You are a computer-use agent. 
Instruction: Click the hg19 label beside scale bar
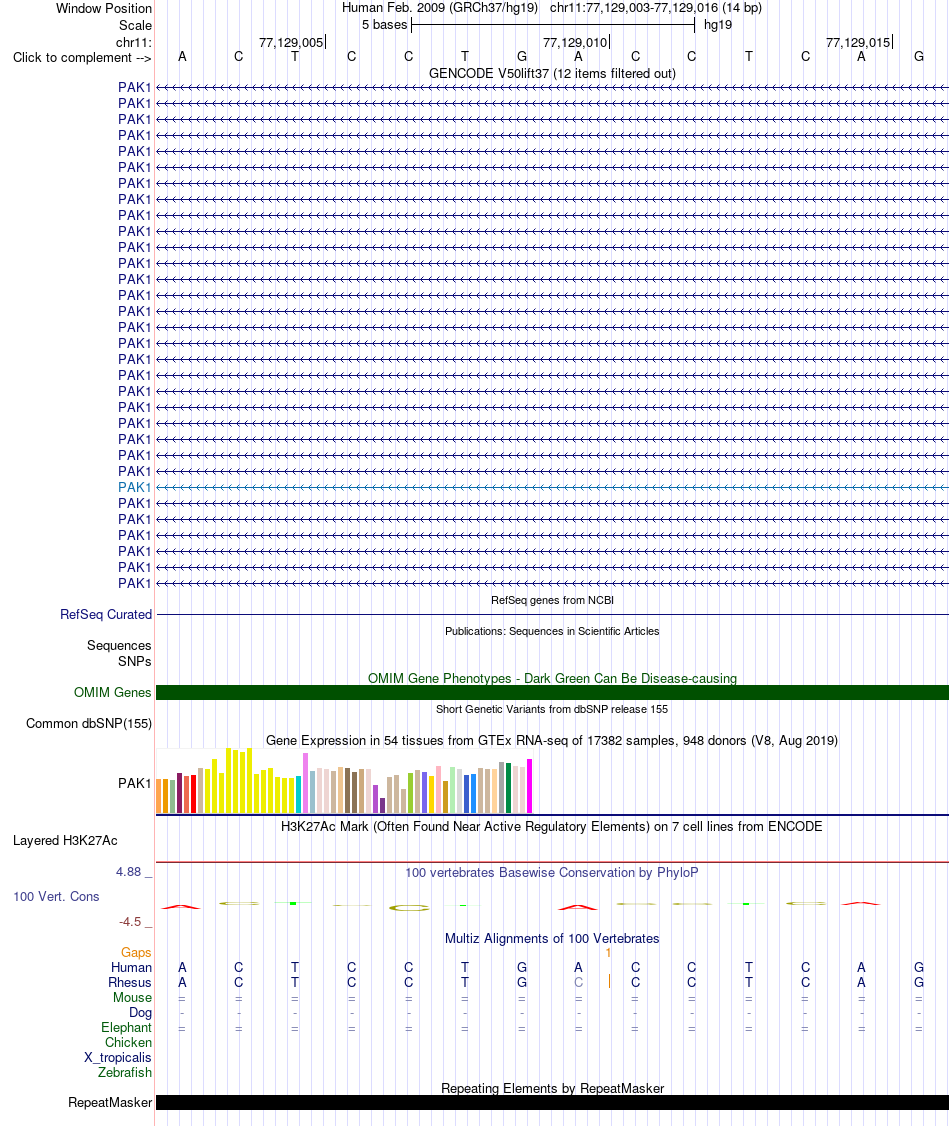[x=718, y=25]
